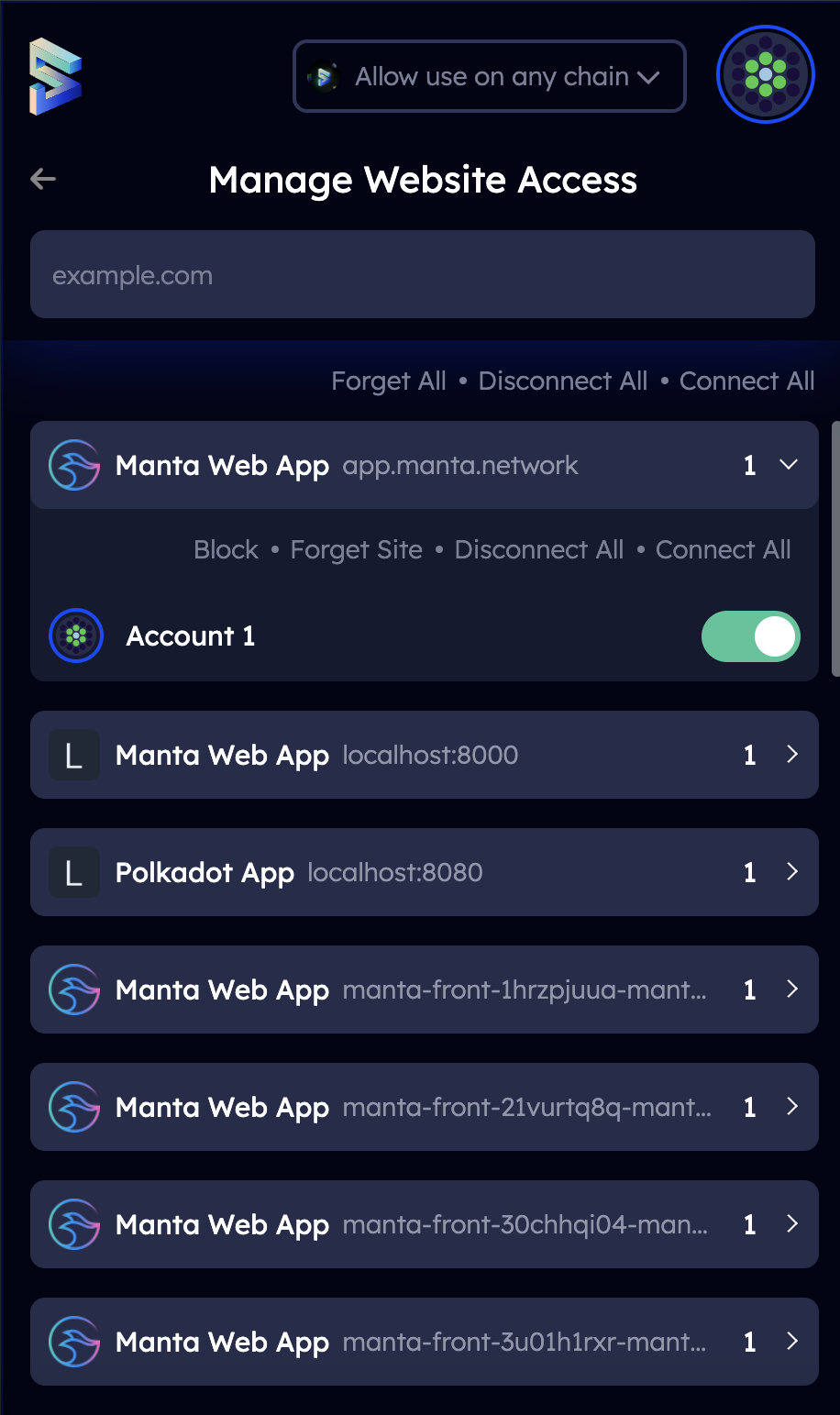
Task: Open the account avatar at top right
Action: pos(765,73)
